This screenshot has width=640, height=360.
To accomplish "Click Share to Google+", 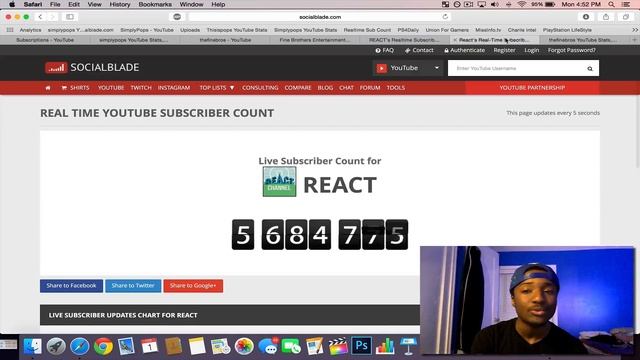I will click(193, 286).
